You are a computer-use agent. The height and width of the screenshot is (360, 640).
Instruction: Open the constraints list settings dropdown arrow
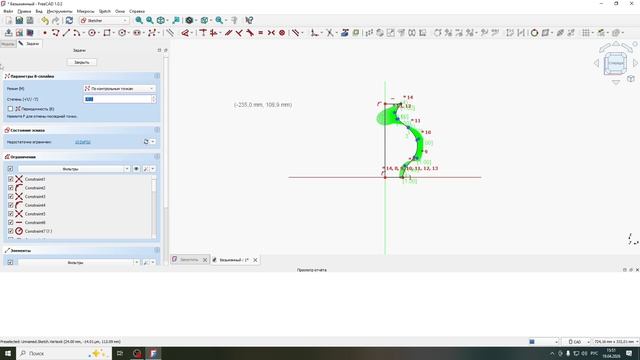pyautogui.click(x=153, y=169)
